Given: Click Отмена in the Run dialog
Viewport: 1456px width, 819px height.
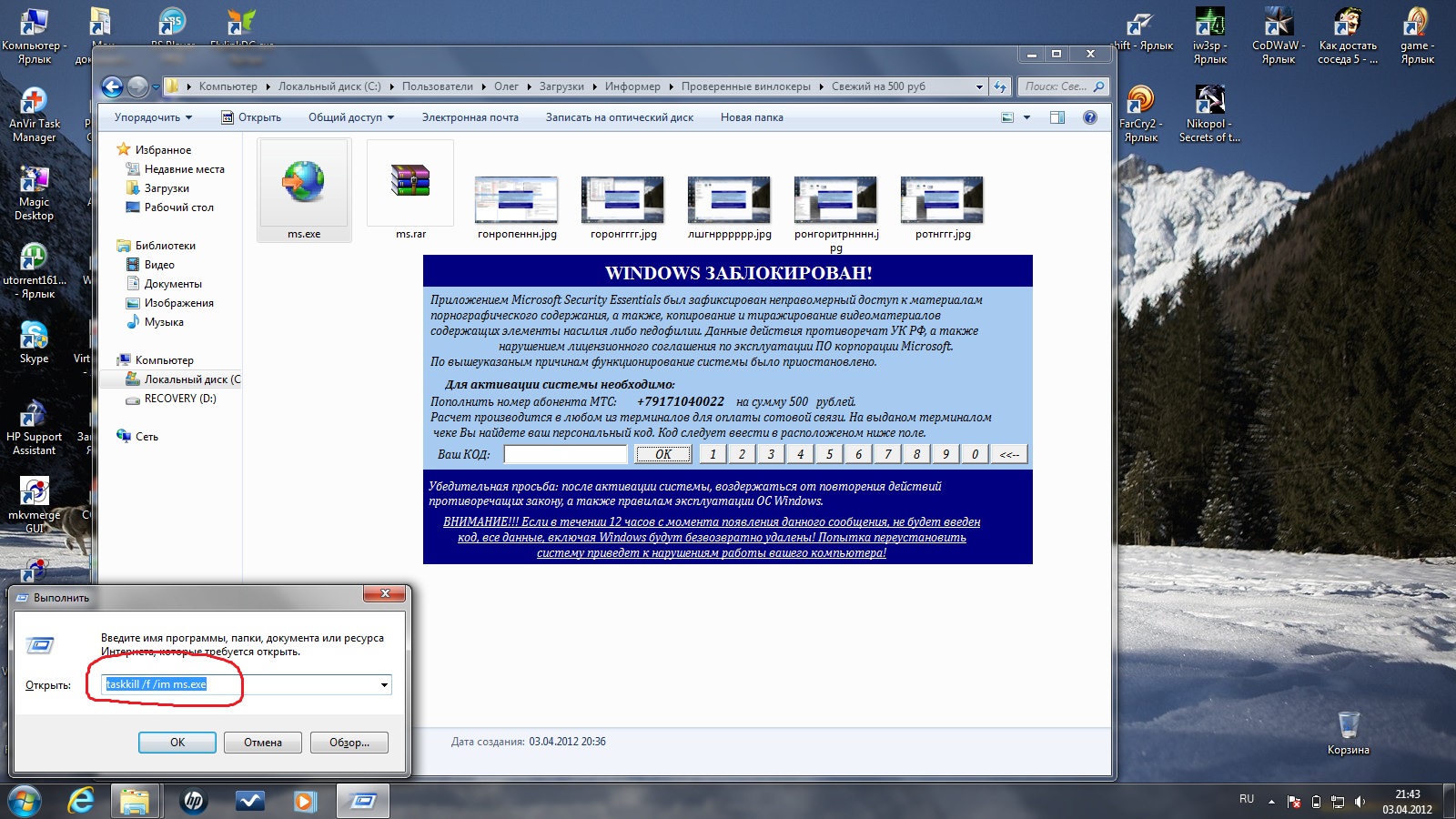Looking at the screenshot, I should [x=263, y=743].
